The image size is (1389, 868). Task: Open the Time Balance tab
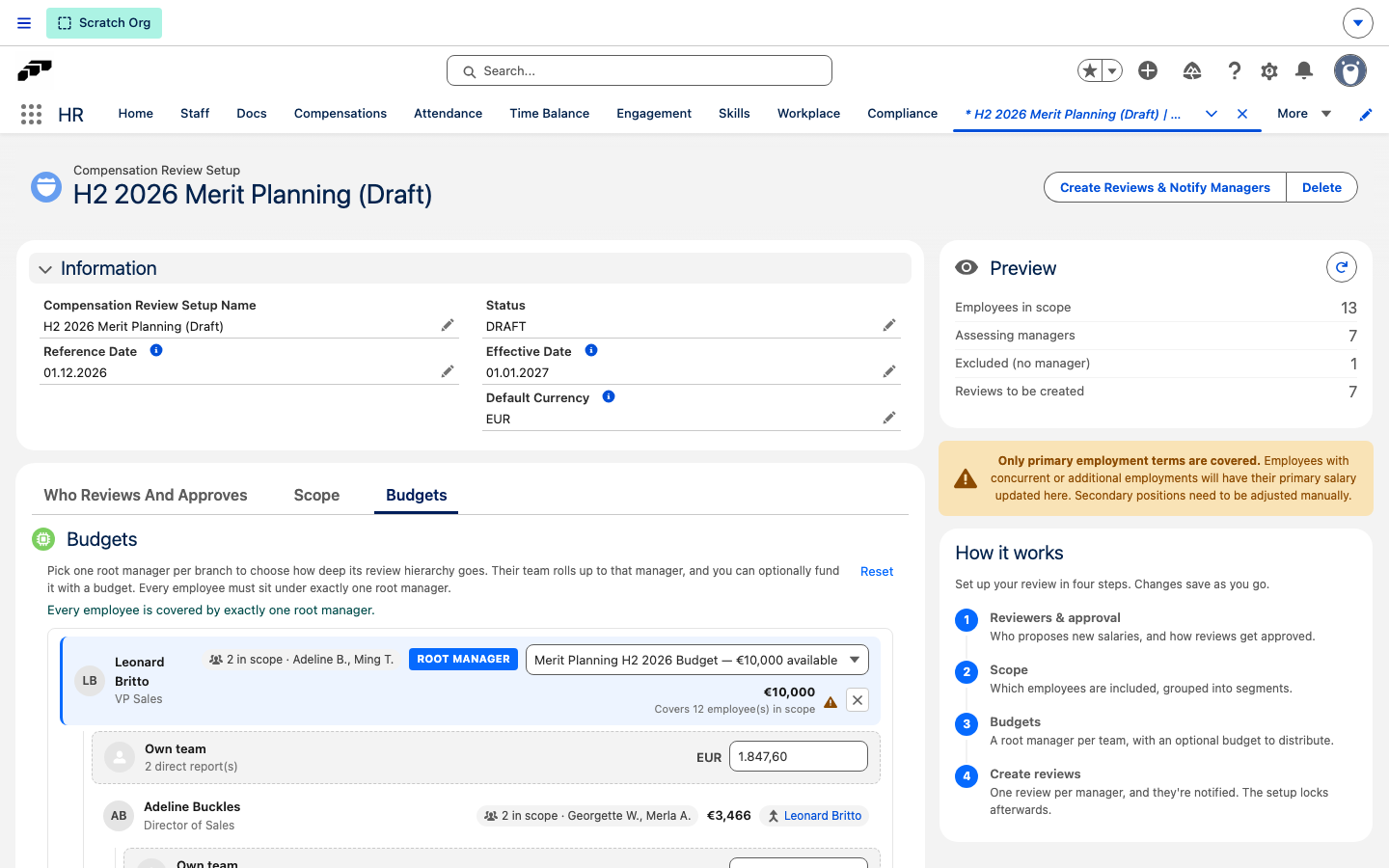pyautogui.click(x=550, y=114)
